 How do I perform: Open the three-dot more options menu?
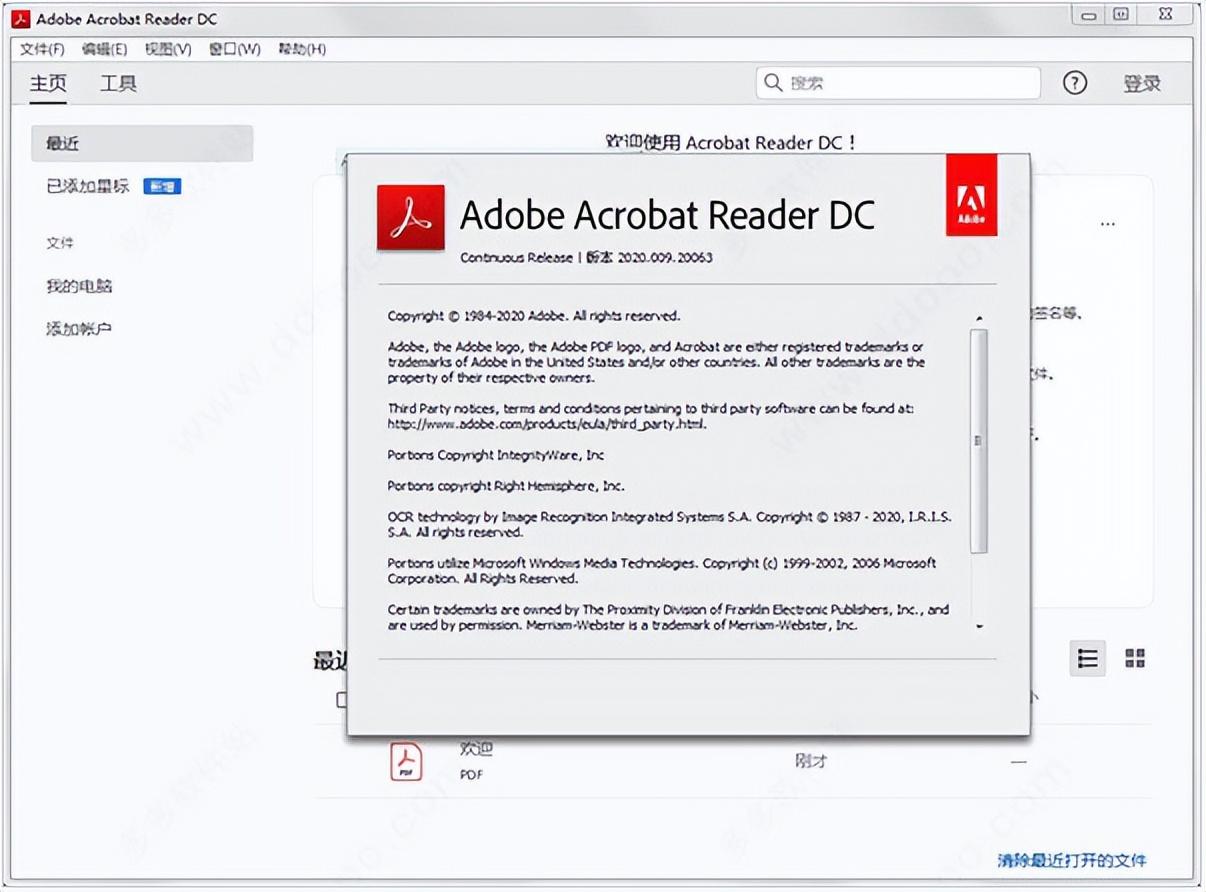1107,224
